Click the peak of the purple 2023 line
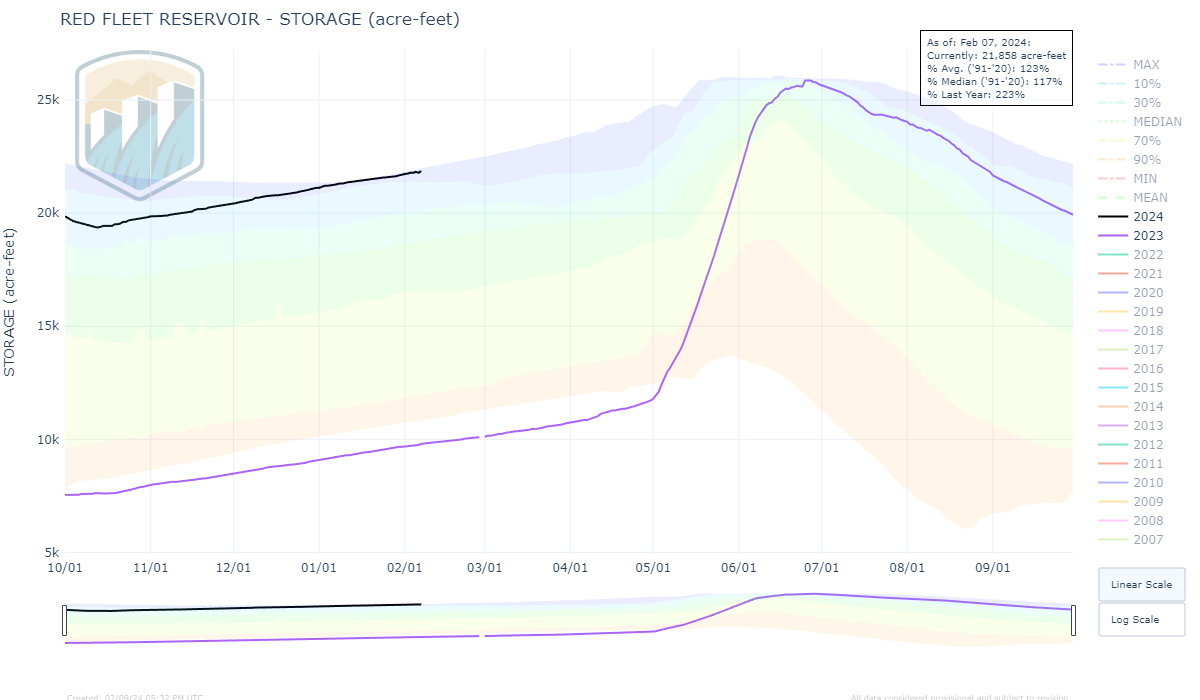The width and height of the screenshot is (1200, 700). 806,80
